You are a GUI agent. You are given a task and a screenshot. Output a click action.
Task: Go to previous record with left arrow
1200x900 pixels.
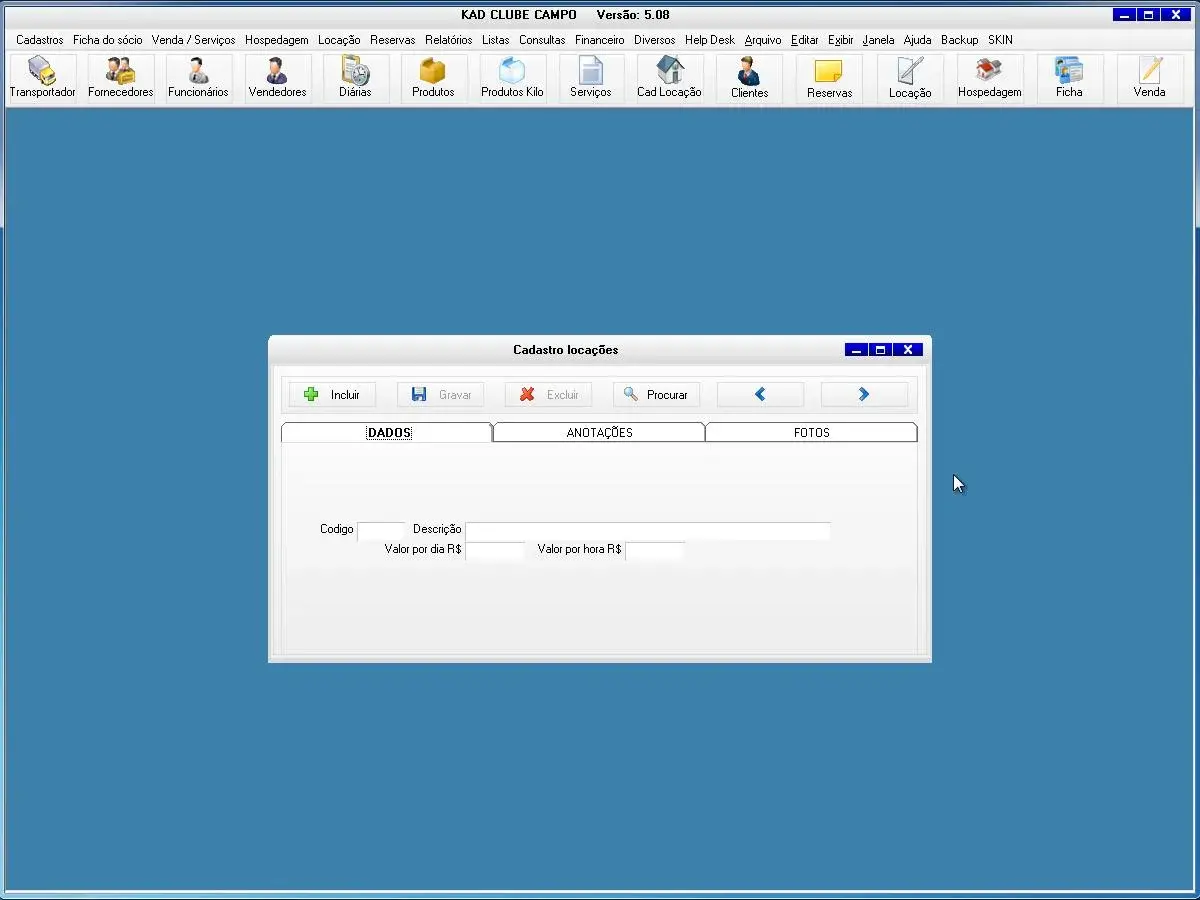point(760,395)
